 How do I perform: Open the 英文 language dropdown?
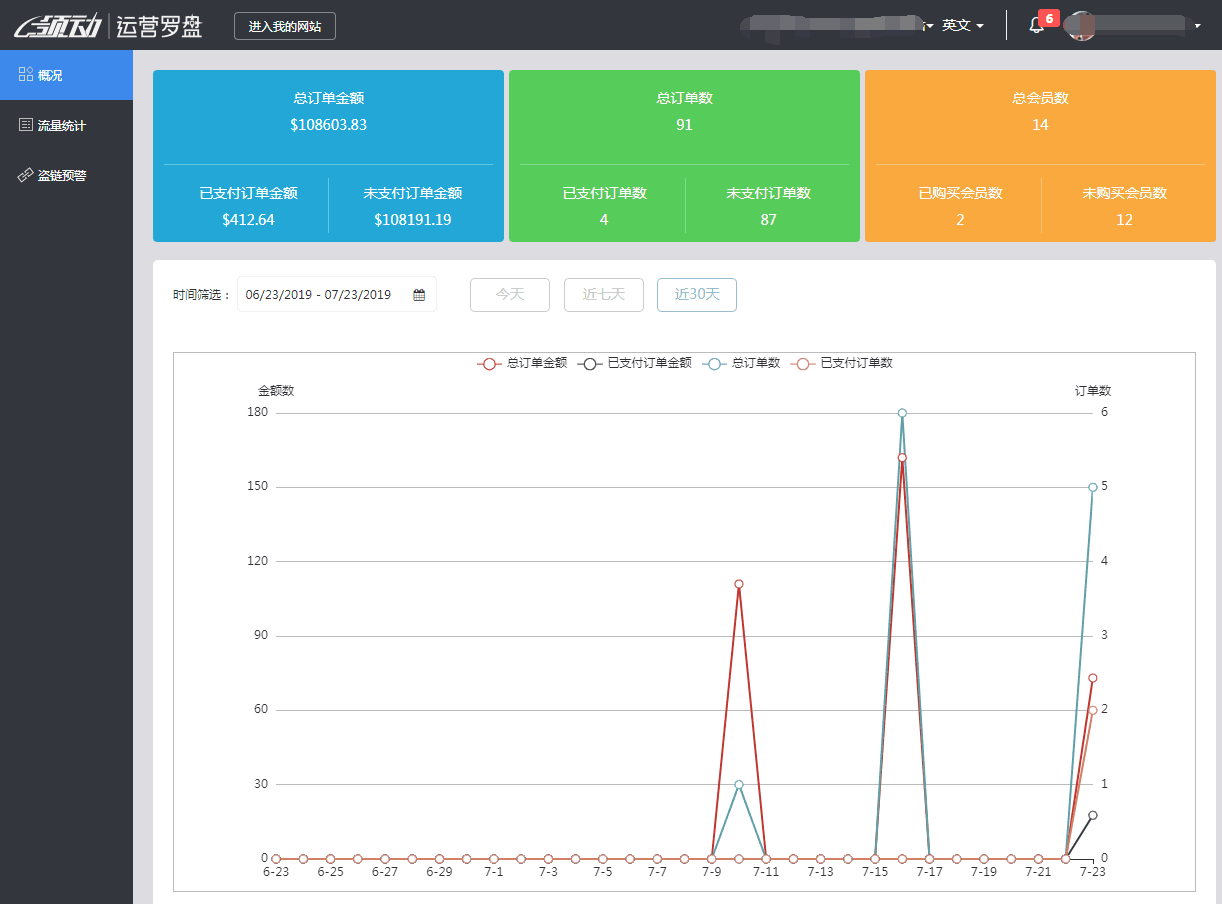962,26
